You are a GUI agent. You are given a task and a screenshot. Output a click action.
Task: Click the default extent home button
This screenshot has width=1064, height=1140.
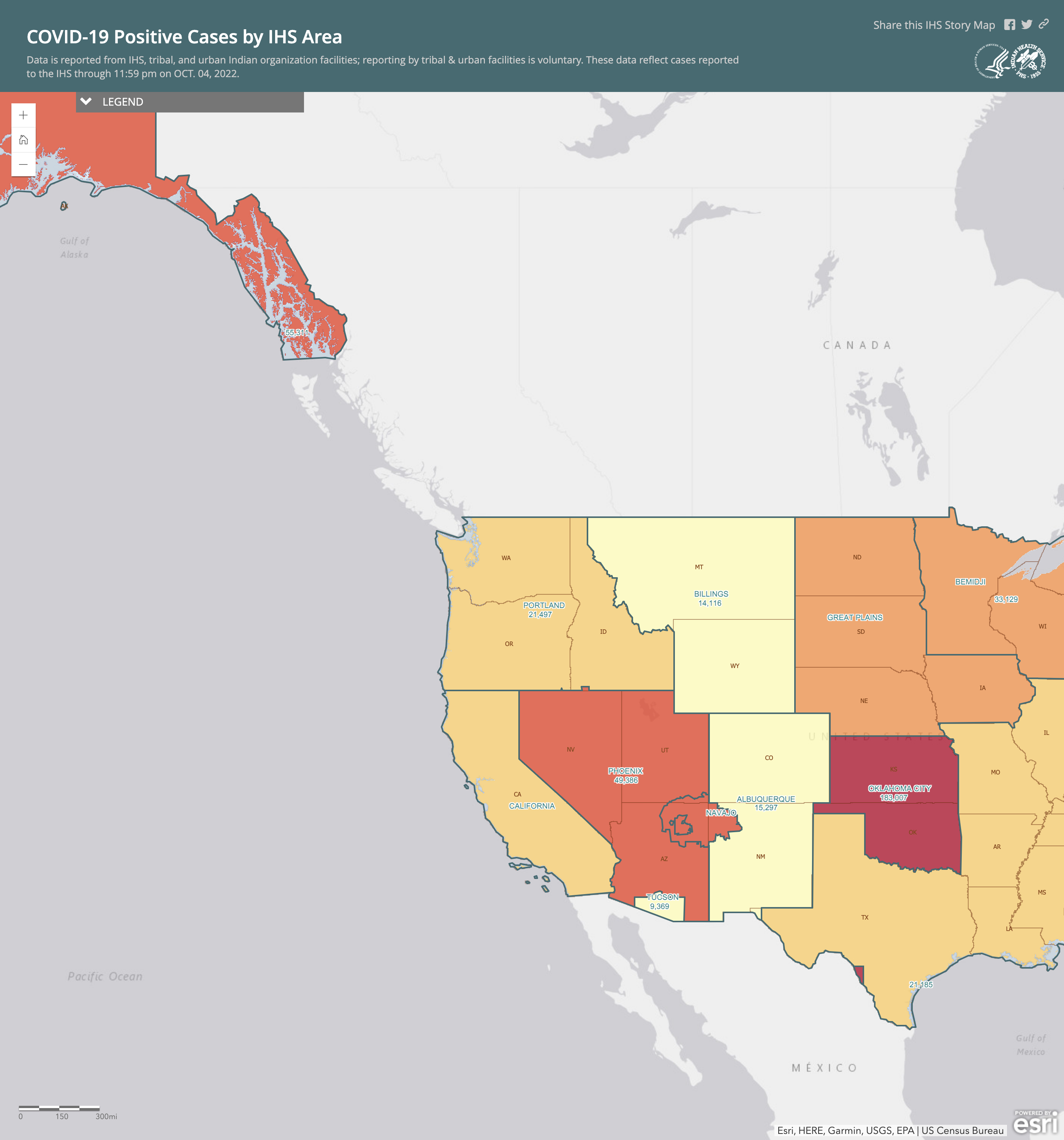pos(23,140)
